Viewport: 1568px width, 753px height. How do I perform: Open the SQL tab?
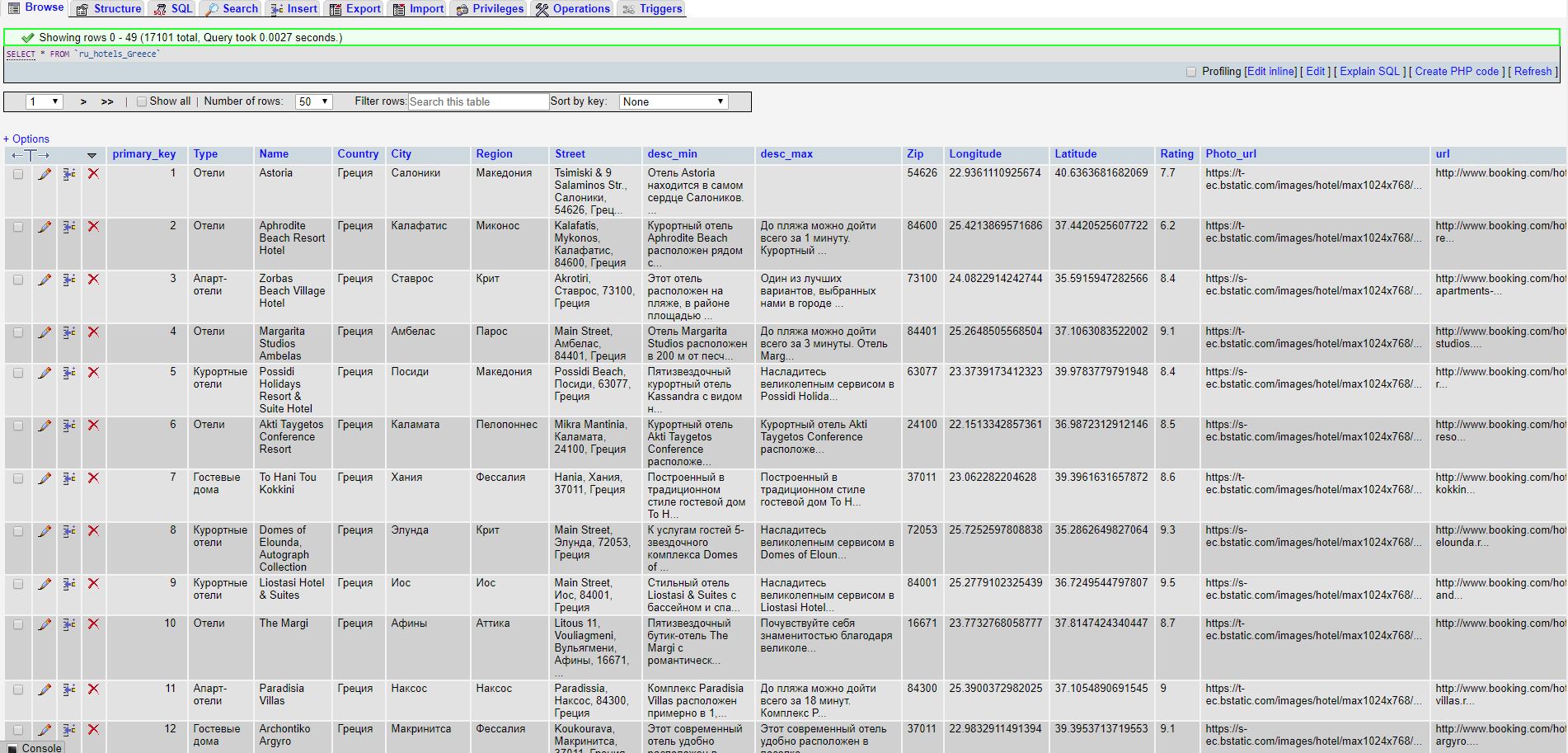[173, 9]
